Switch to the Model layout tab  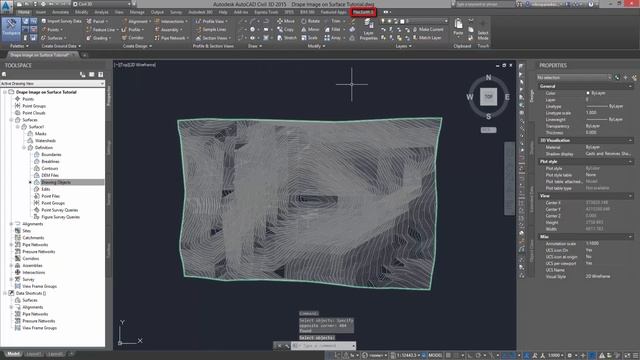13,354
